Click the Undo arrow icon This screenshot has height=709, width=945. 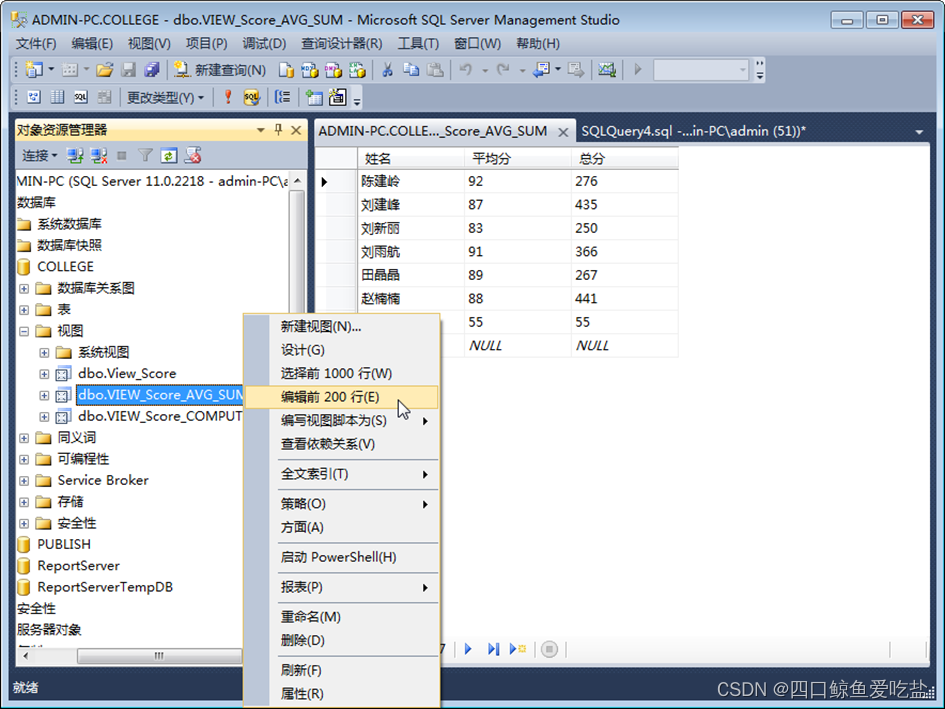point(466,70)
